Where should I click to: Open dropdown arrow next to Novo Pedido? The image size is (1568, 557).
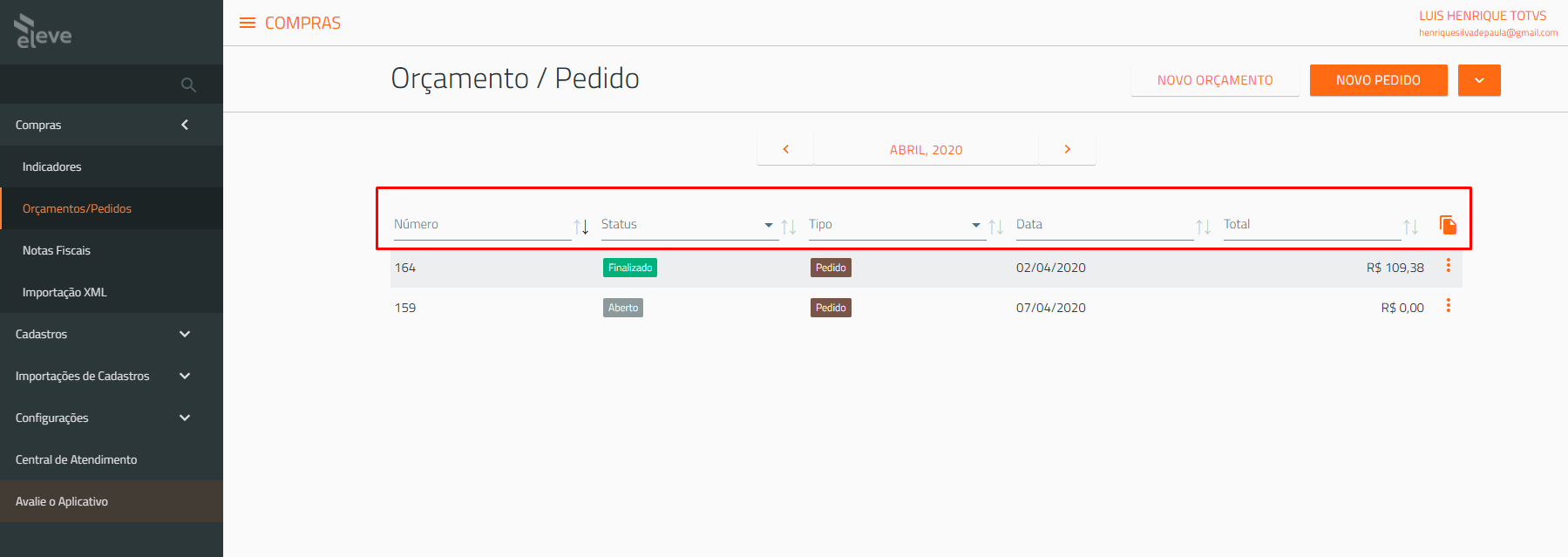[x=1479, y=80]
